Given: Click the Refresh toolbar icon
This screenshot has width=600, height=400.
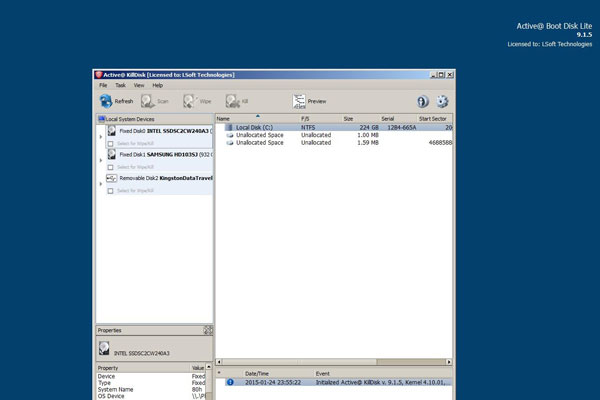Looking at the screenshot, I should (x=106, y=101).
